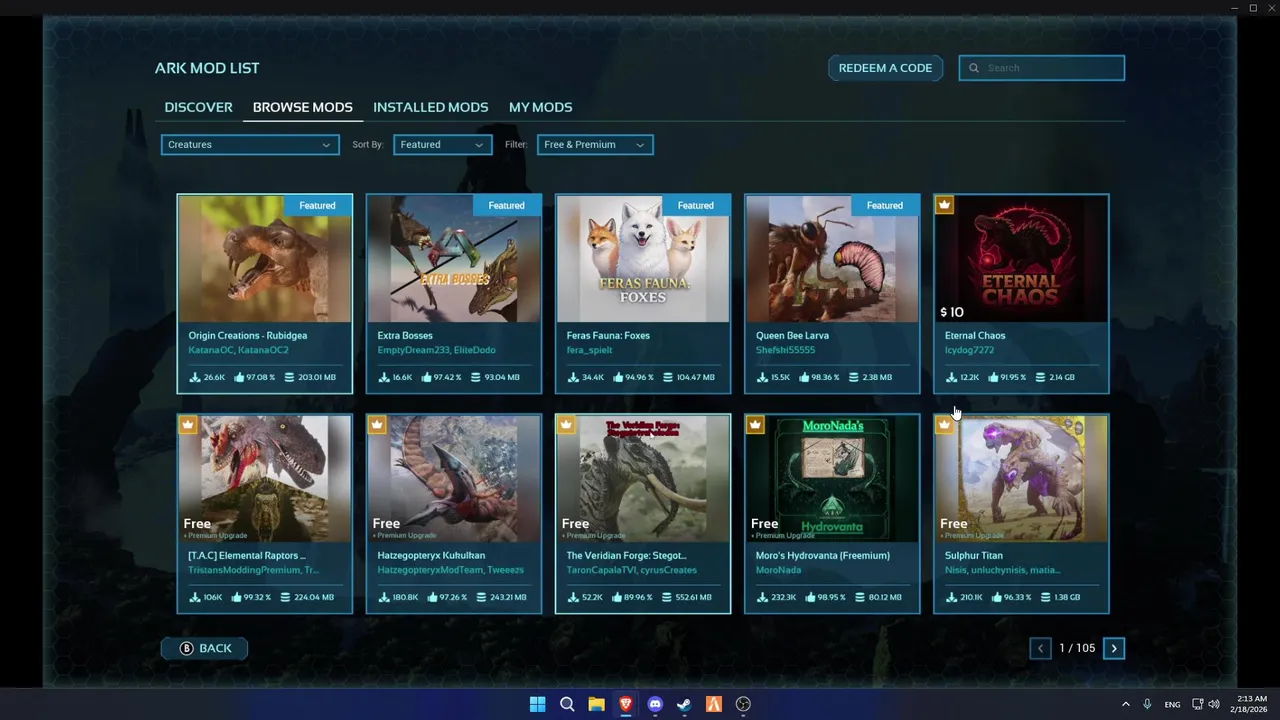Click file size icon on Sulphur Titan
The width and height of the screenshot is (1280, 720).
pyautogui.click(x=1045, y=597)
